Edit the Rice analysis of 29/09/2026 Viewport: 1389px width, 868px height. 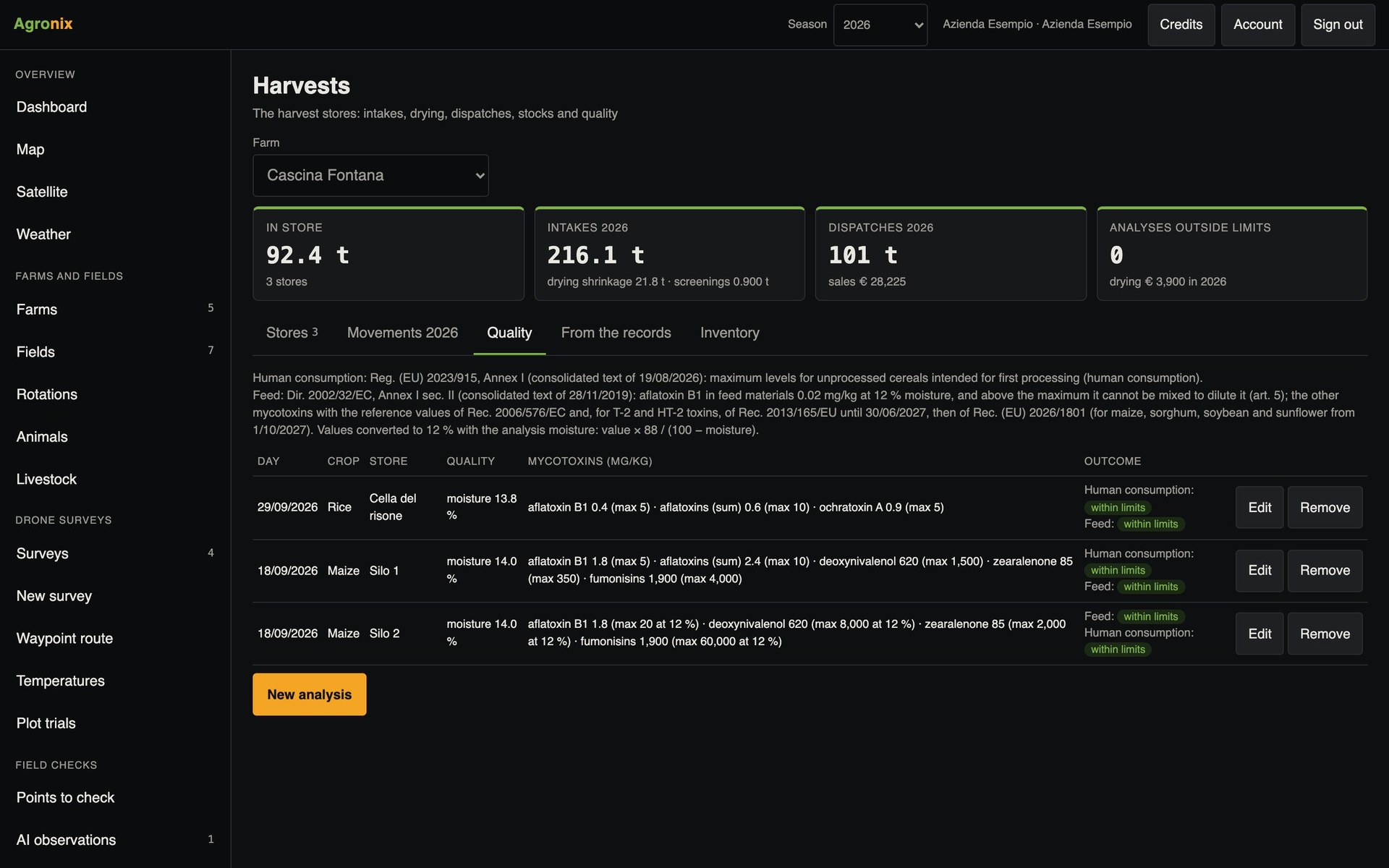1260,507
